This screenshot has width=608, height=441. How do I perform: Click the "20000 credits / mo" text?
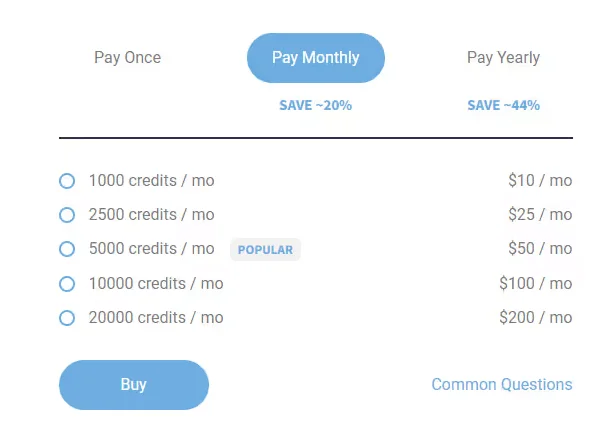(155, 318)
